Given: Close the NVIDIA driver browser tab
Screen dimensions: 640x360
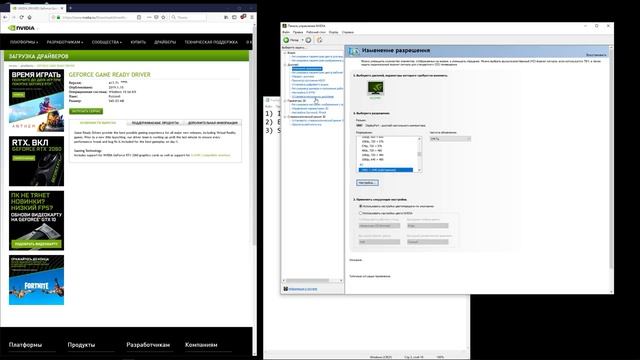Looking at the screenshot, I should (62, 8).
